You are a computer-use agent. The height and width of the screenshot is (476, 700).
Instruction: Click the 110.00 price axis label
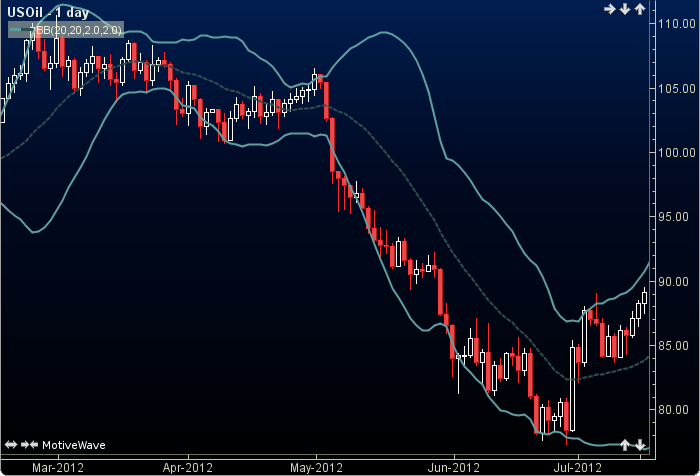coord(677,24)
